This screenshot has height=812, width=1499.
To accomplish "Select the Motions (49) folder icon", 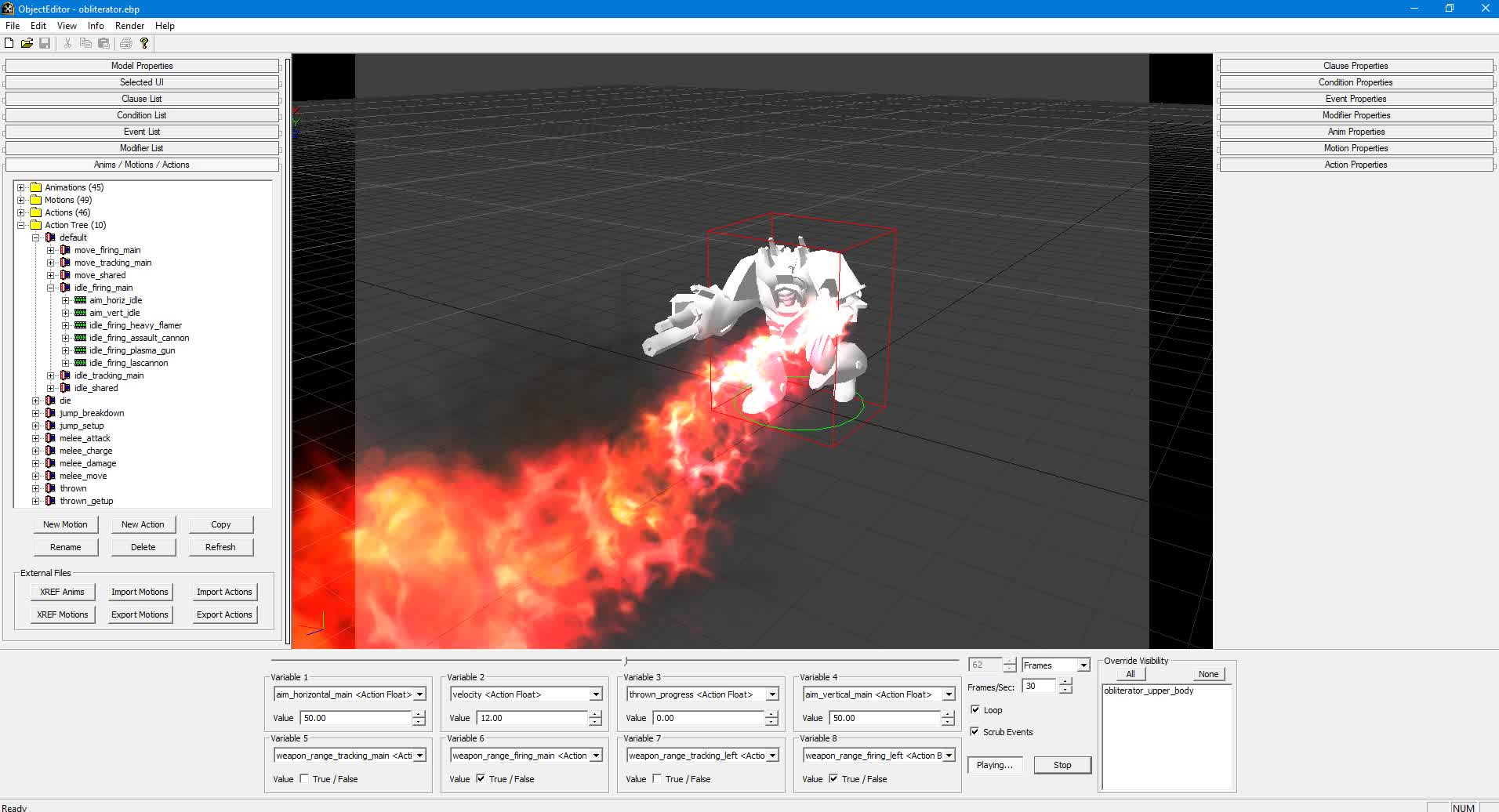I will point(35,200).
